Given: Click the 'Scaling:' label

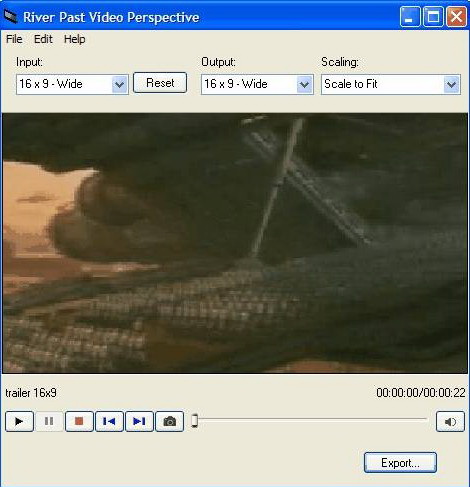Looking at the screenshot, I should (x=340, y=62).
